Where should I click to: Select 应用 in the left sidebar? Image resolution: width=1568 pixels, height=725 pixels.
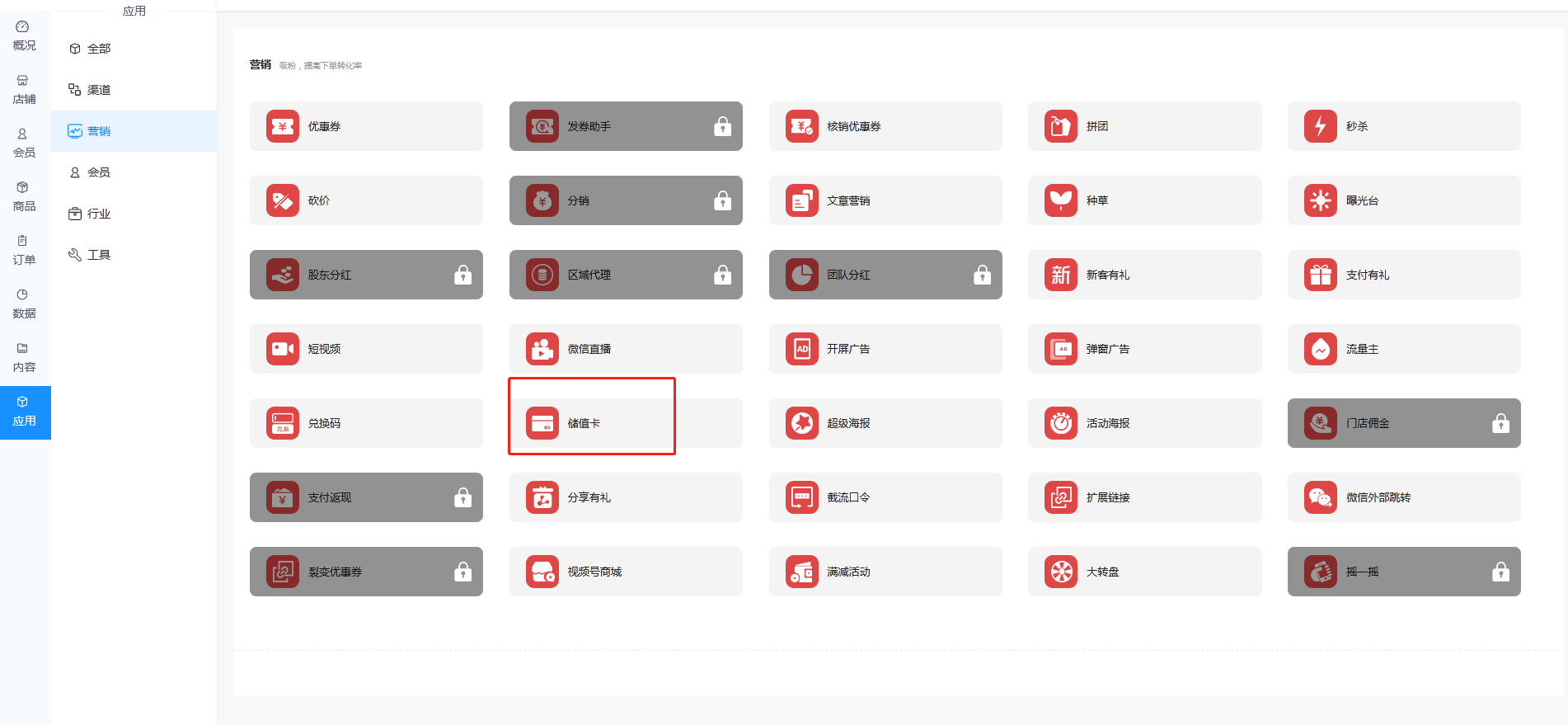[25, 412]
